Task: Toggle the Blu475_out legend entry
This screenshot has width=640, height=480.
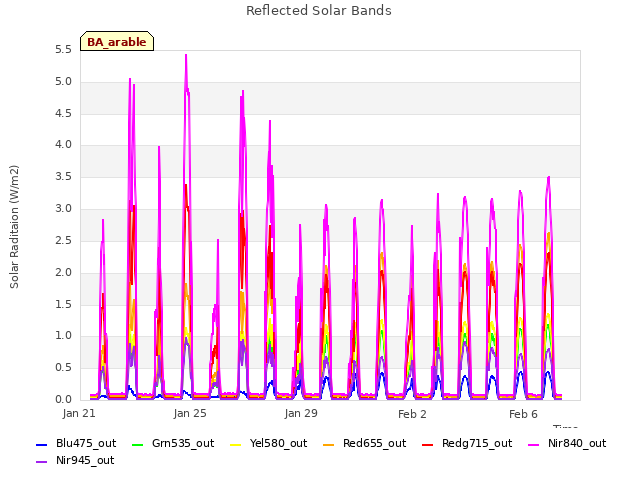Action: [76, 444]
